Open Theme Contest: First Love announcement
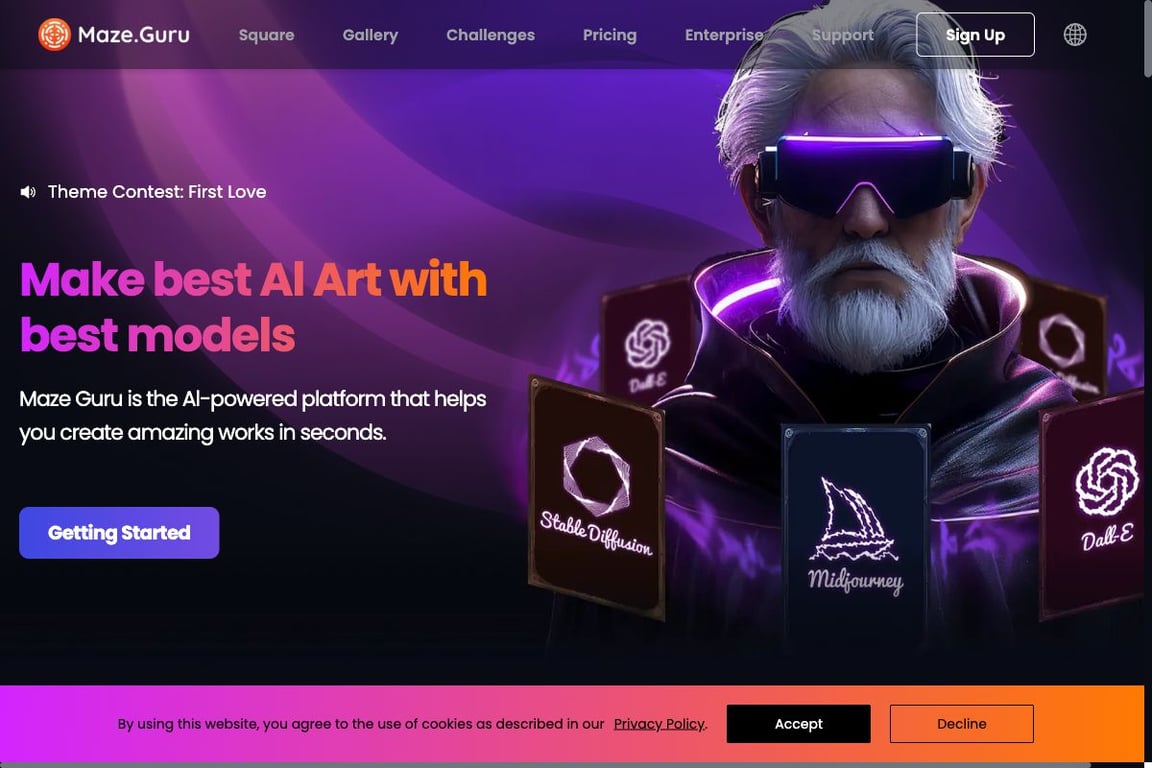Screen dimensions: 1152x768 (157, 192)
